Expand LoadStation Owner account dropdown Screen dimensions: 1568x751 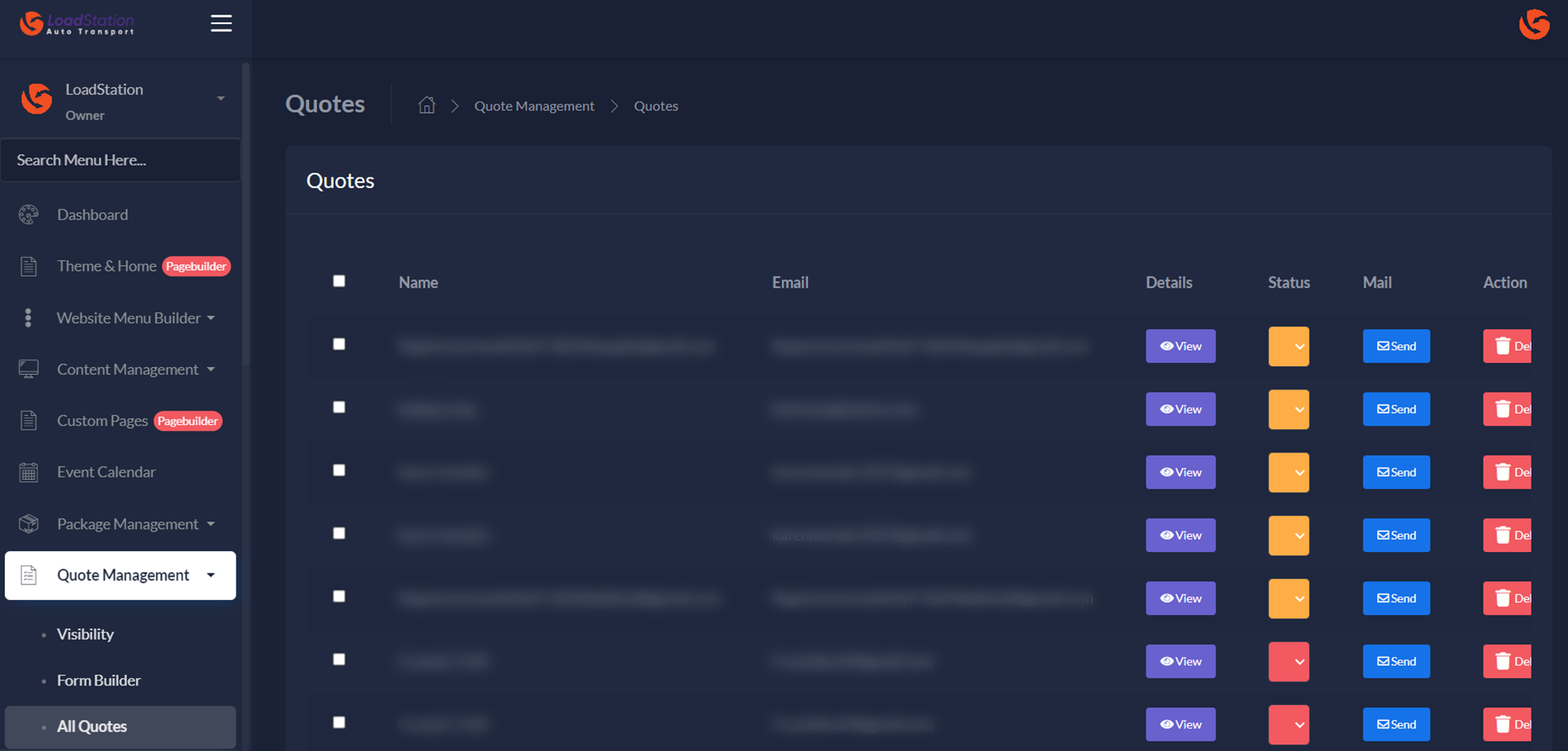coord(221,99)
